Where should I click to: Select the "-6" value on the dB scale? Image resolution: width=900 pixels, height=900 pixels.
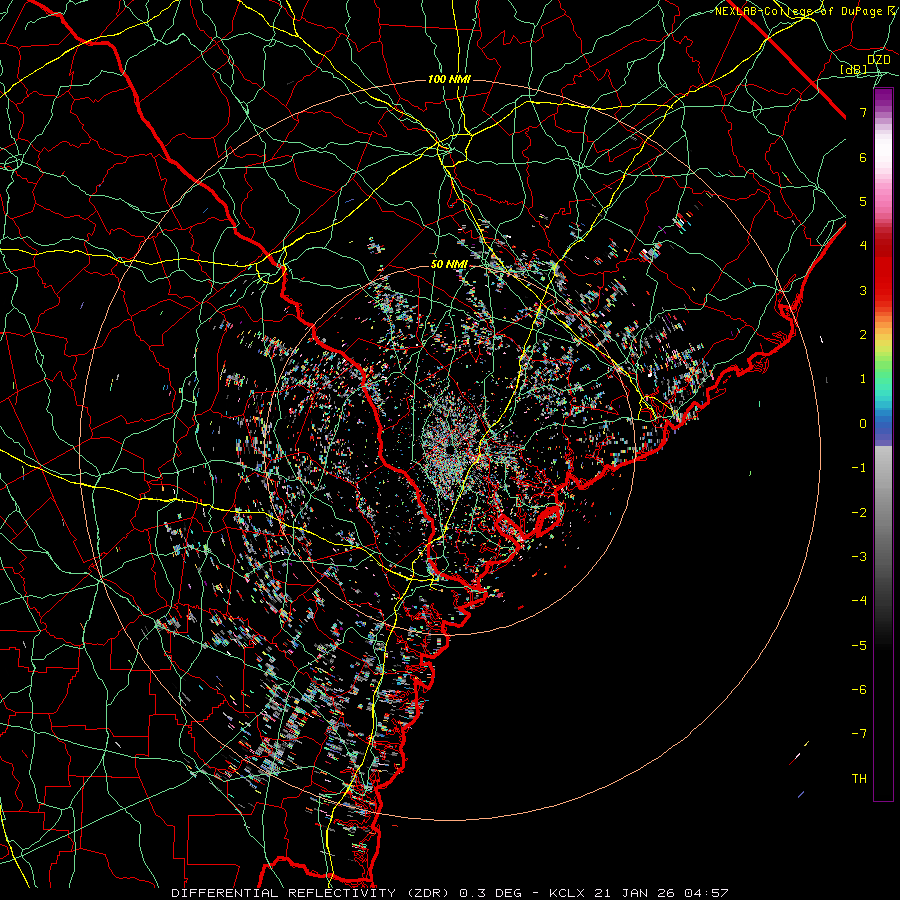pos(859,690)
